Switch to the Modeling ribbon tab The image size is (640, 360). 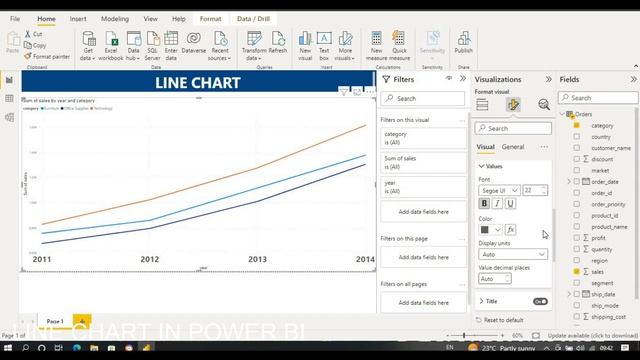[x=115, y=19]
